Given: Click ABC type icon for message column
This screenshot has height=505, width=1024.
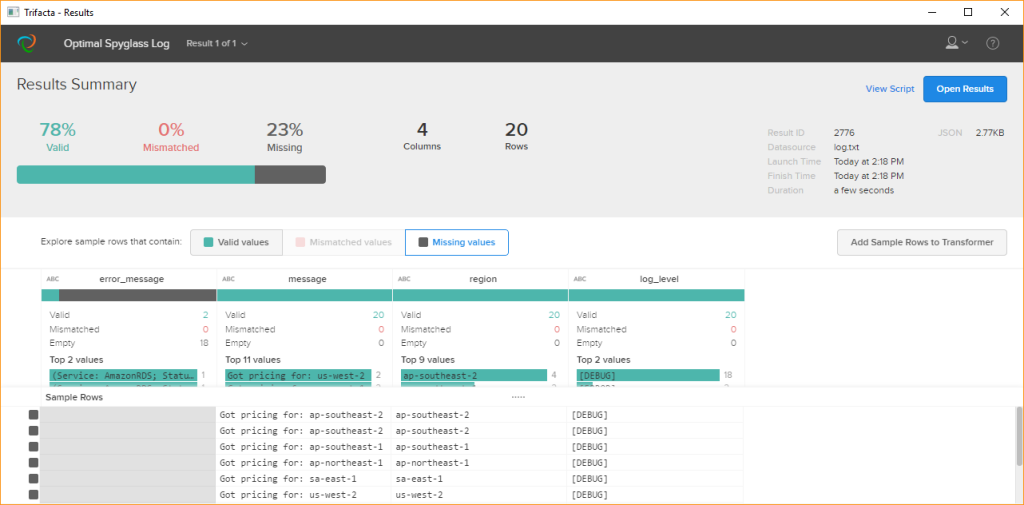Looking at the screenshot, I should coord(229,279).
